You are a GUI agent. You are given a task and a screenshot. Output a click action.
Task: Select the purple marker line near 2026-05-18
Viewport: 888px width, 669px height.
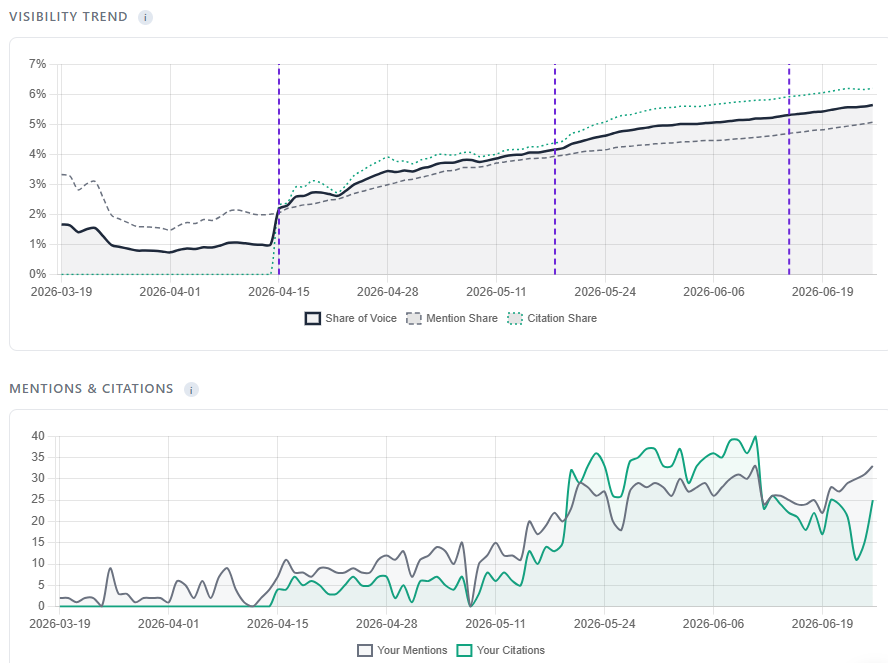click(555, 169)
